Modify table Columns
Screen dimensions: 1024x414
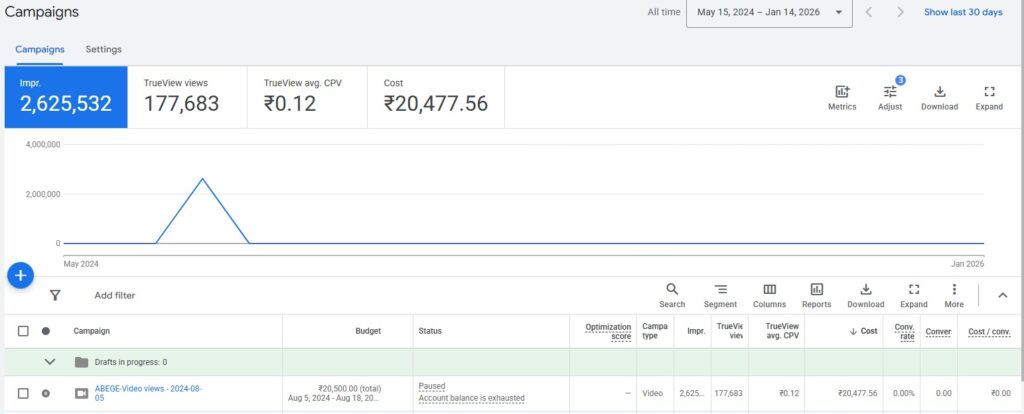(x=769, y=295)
